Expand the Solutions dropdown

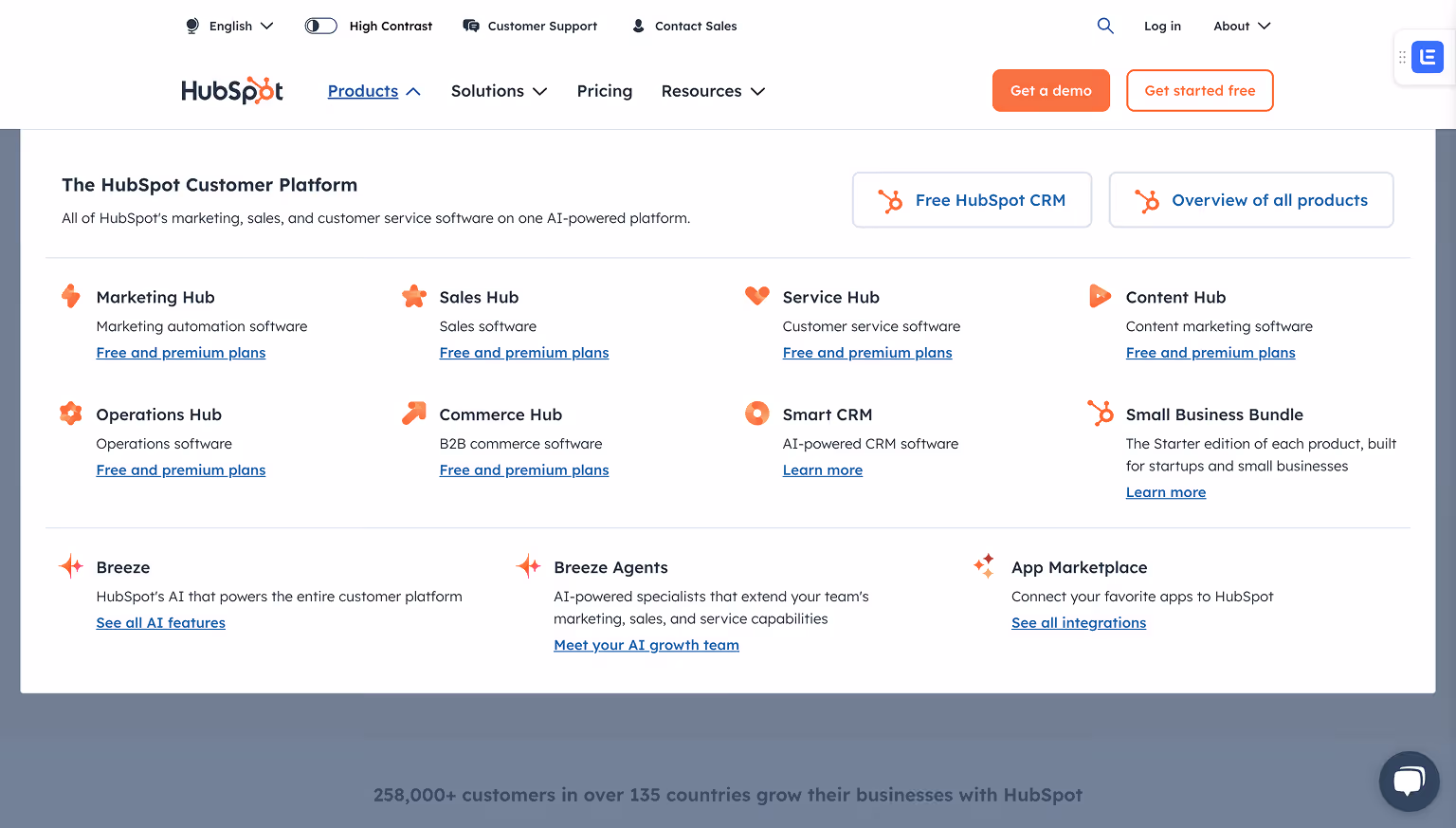[x=500, y=91]
